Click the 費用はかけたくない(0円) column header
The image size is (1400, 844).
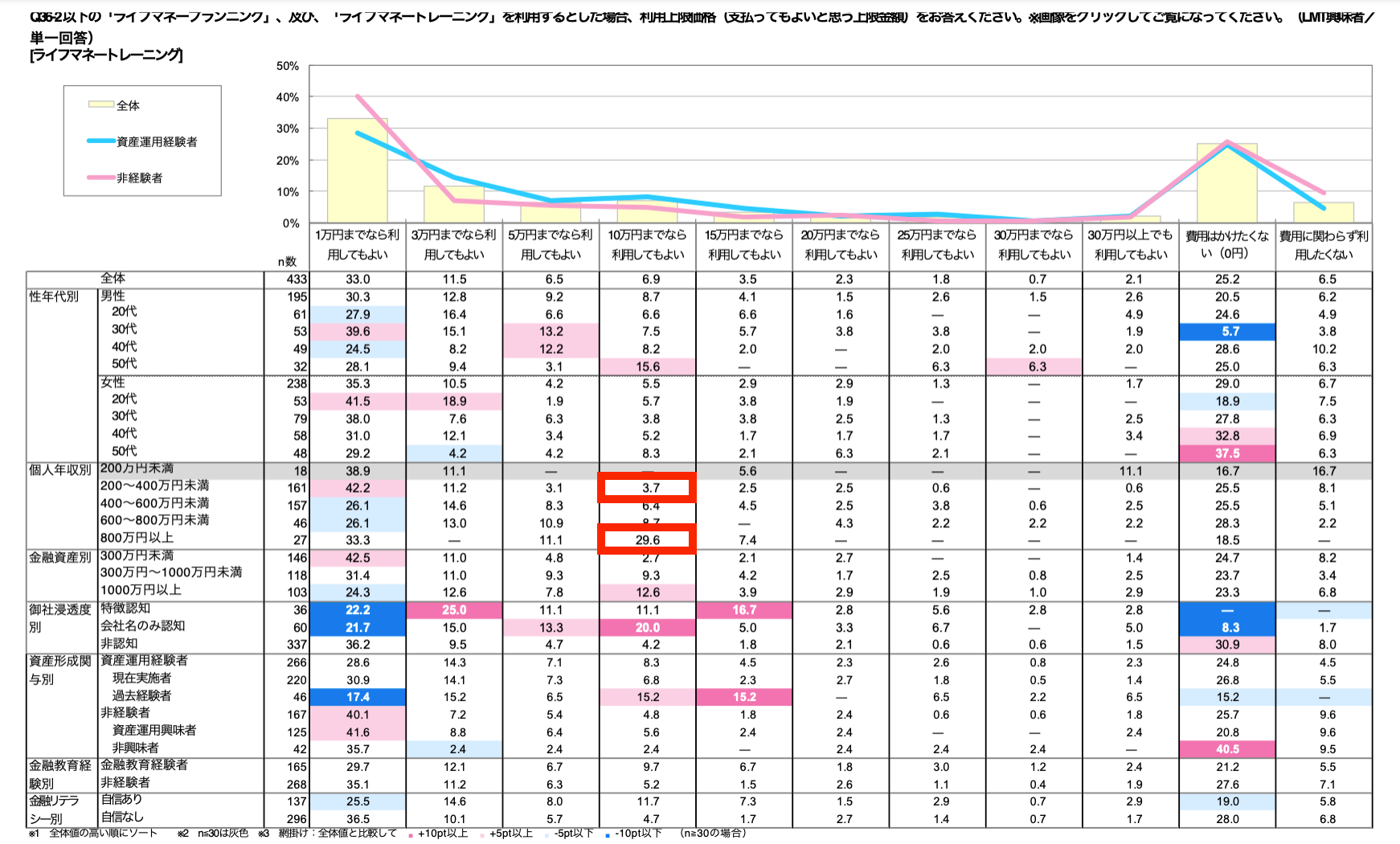(x=1227, y=244)
